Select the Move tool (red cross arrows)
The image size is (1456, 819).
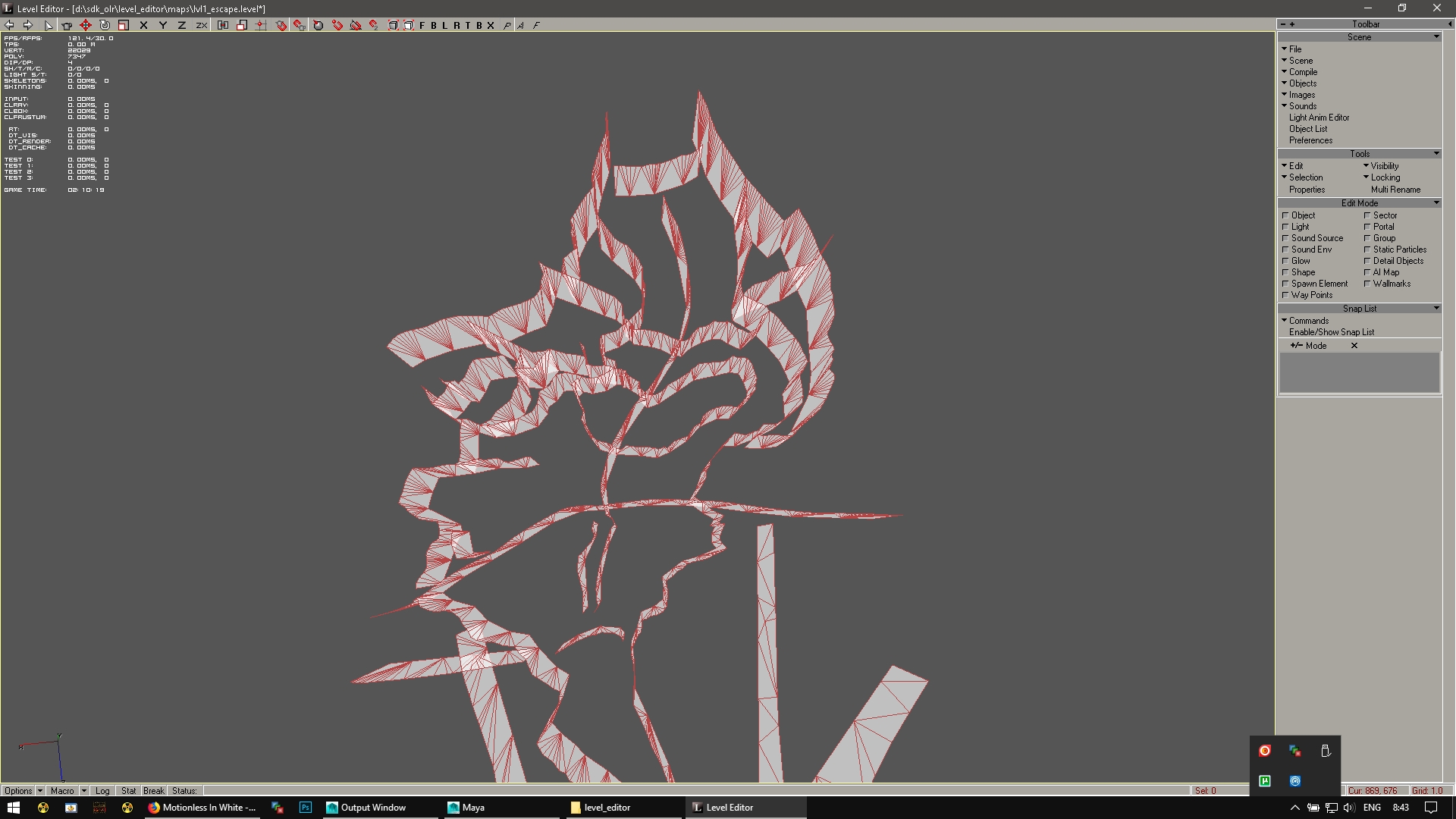(86, 25)
